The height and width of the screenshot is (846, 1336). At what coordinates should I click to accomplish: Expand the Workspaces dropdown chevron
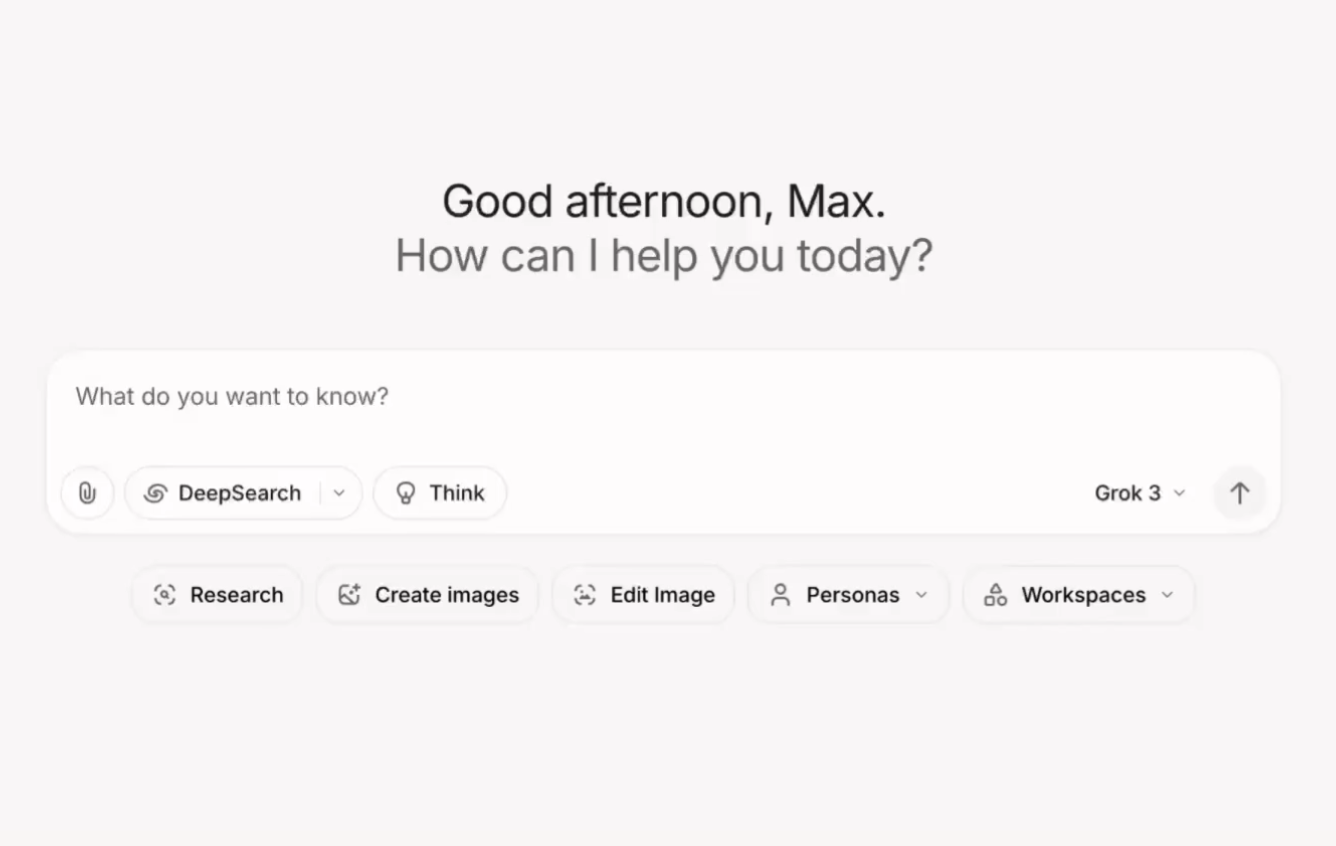pos(1167,595)
